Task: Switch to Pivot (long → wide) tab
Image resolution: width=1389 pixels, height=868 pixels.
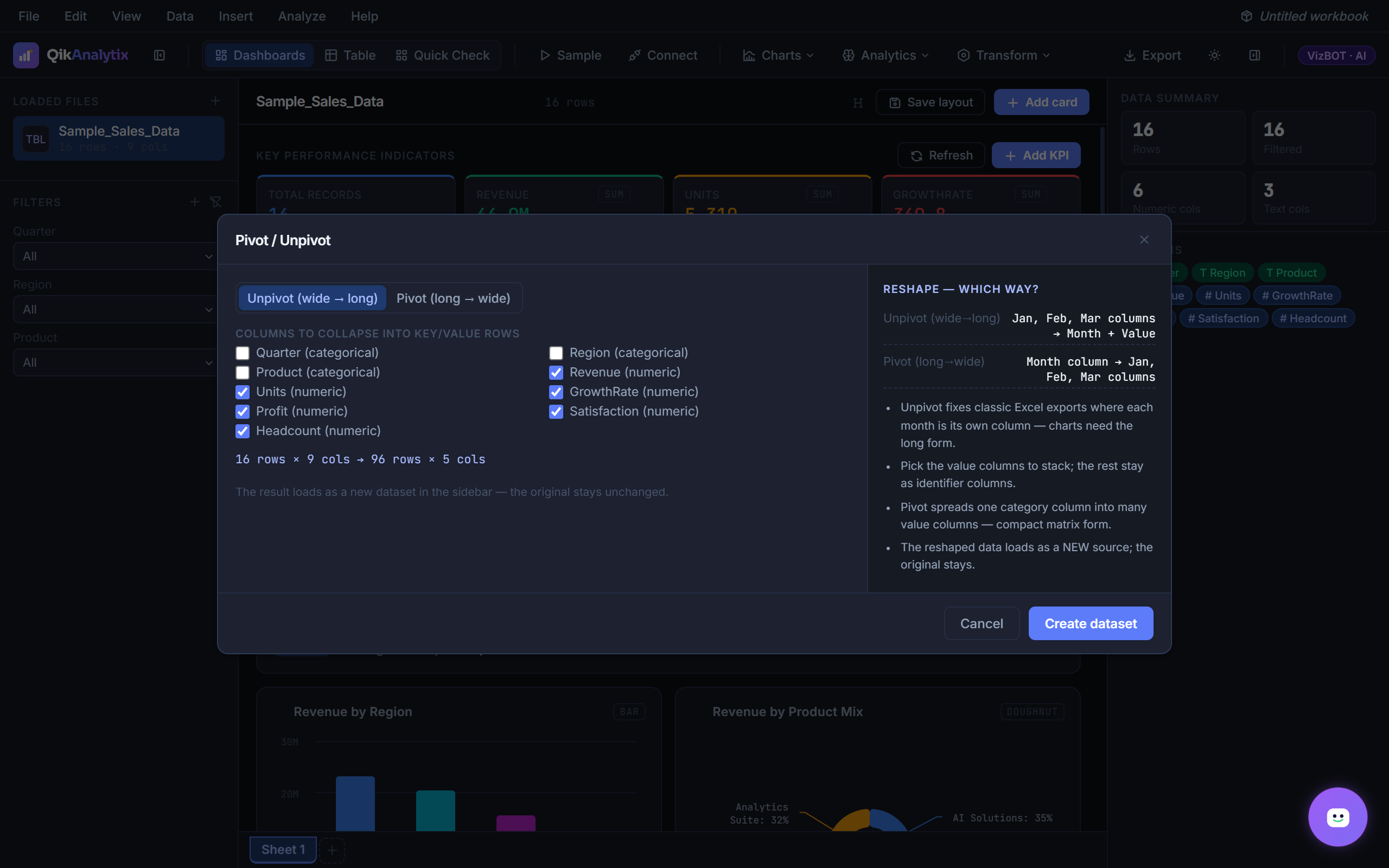Action: pos(454,298)
